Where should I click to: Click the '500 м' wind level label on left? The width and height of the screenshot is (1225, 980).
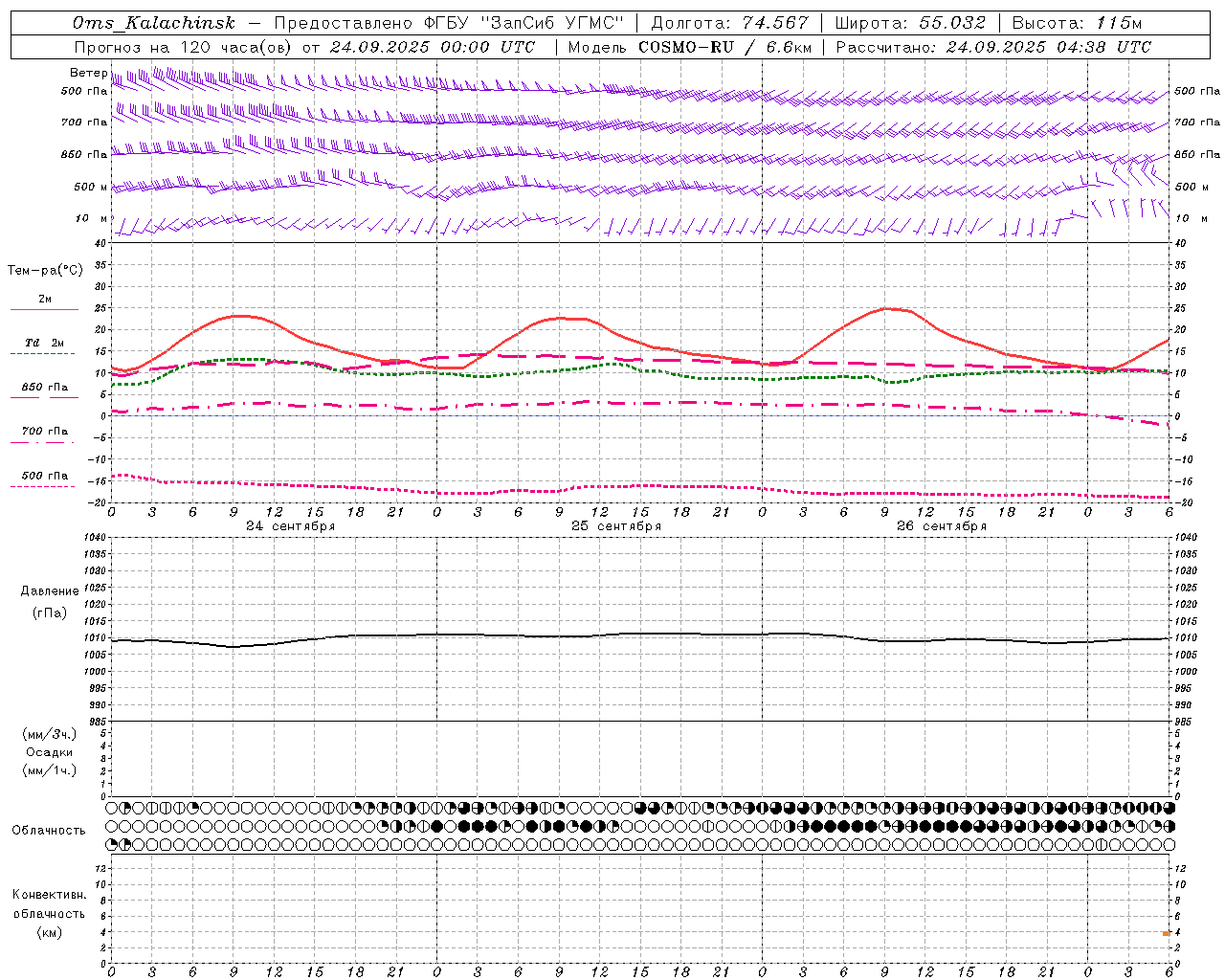click(x=91, y=188)
